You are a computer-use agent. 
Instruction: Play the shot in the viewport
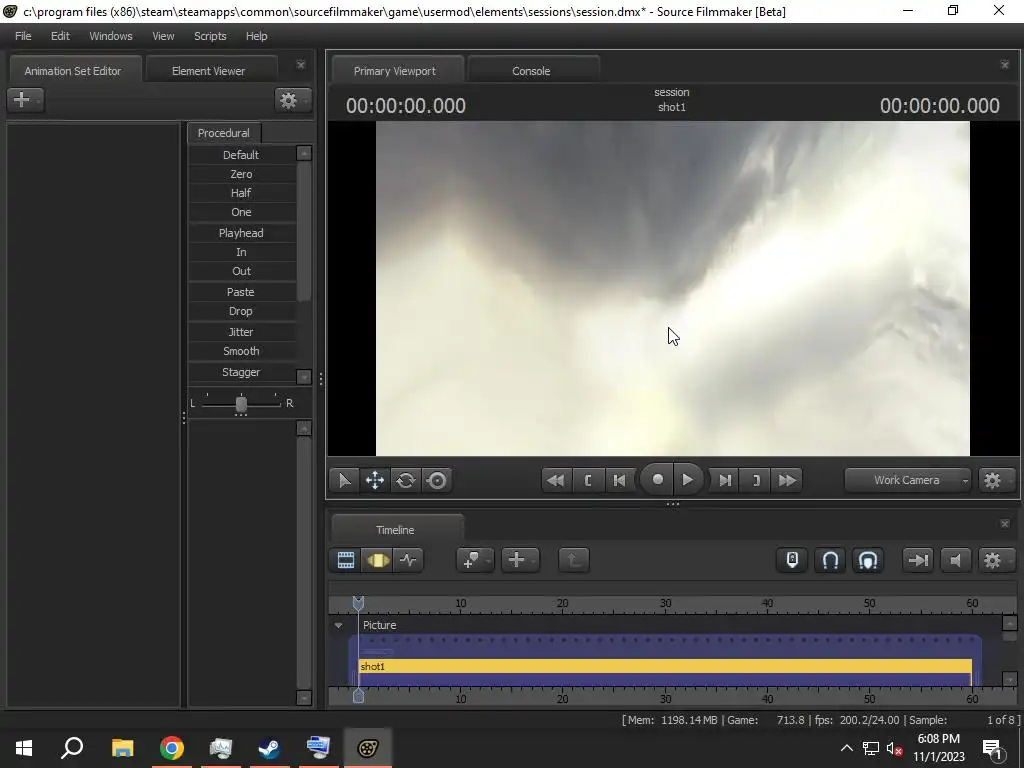[x=688, y=480]
